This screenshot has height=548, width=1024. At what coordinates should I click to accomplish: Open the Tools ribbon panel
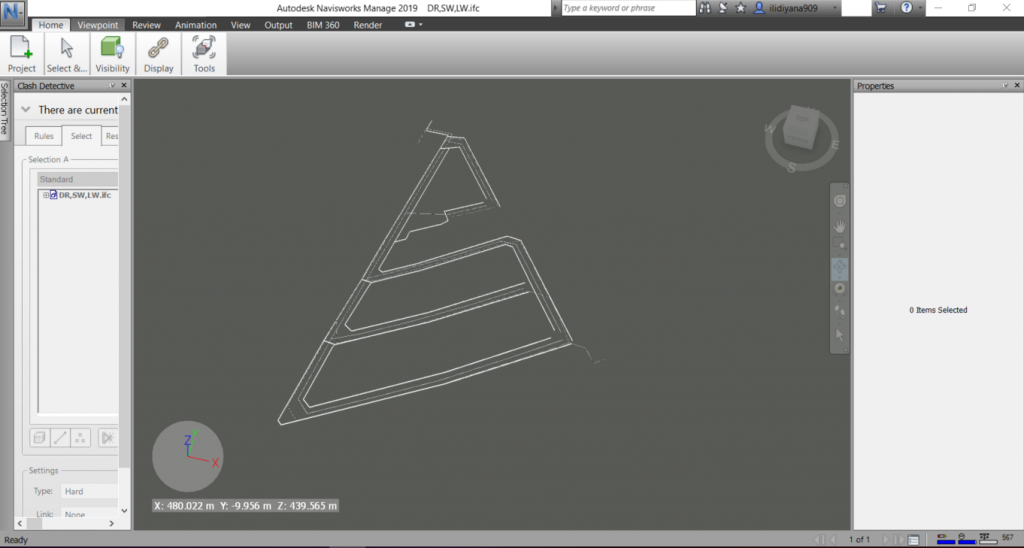click(204, 54)
